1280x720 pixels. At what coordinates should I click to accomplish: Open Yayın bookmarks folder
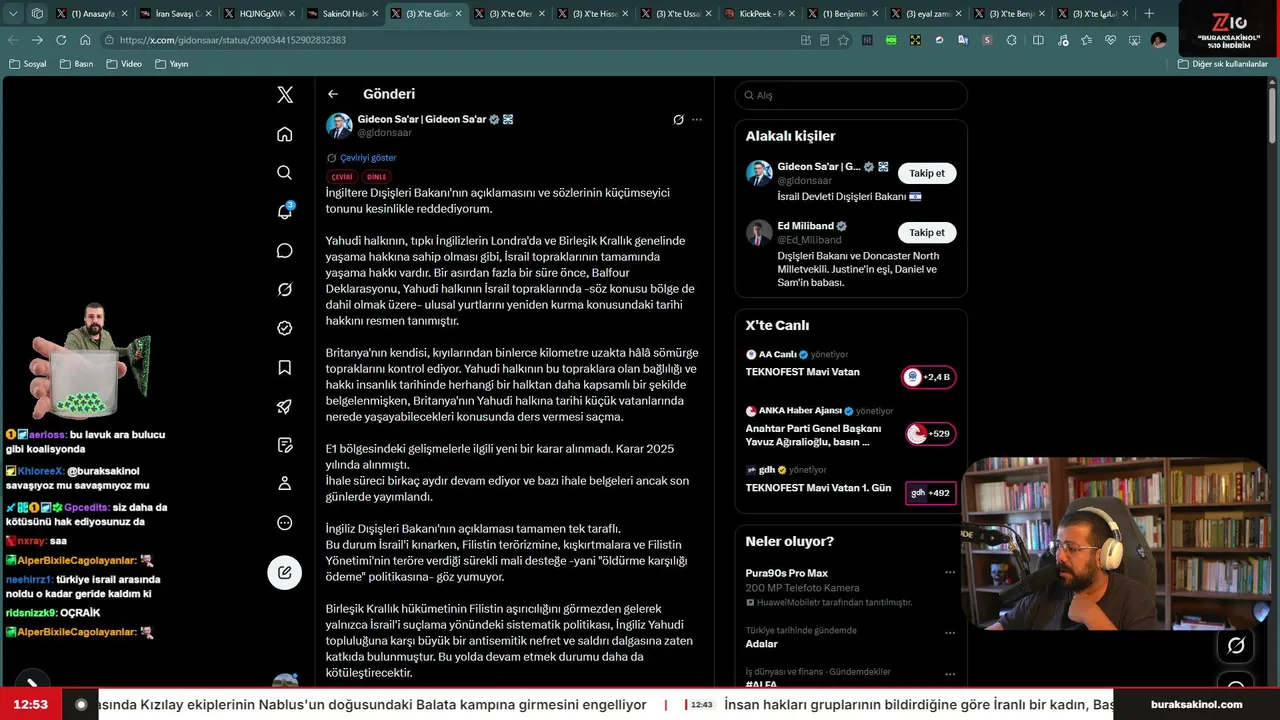pos(172,64)
